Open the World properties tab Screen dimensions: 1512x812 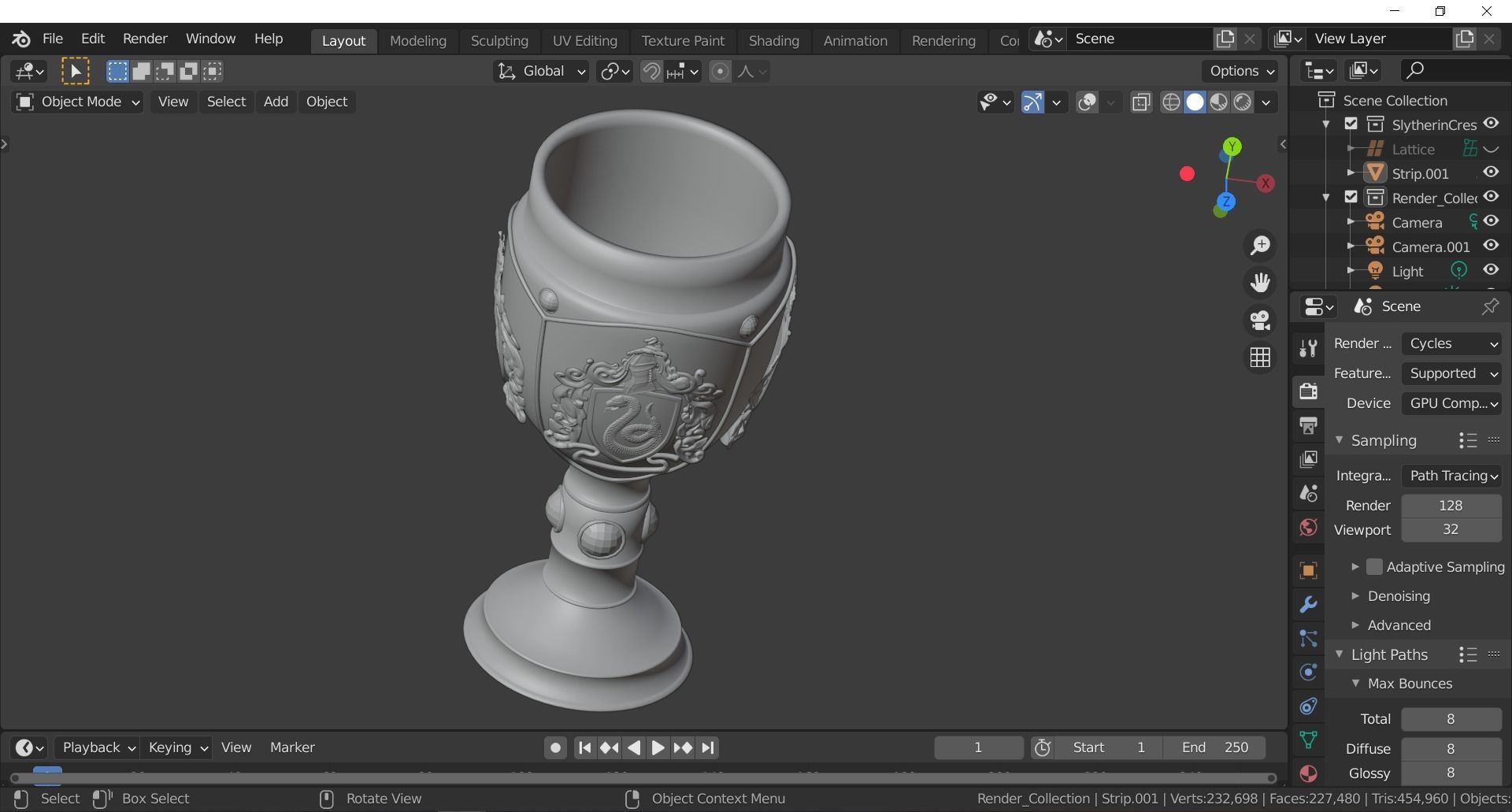[1308, 527]
